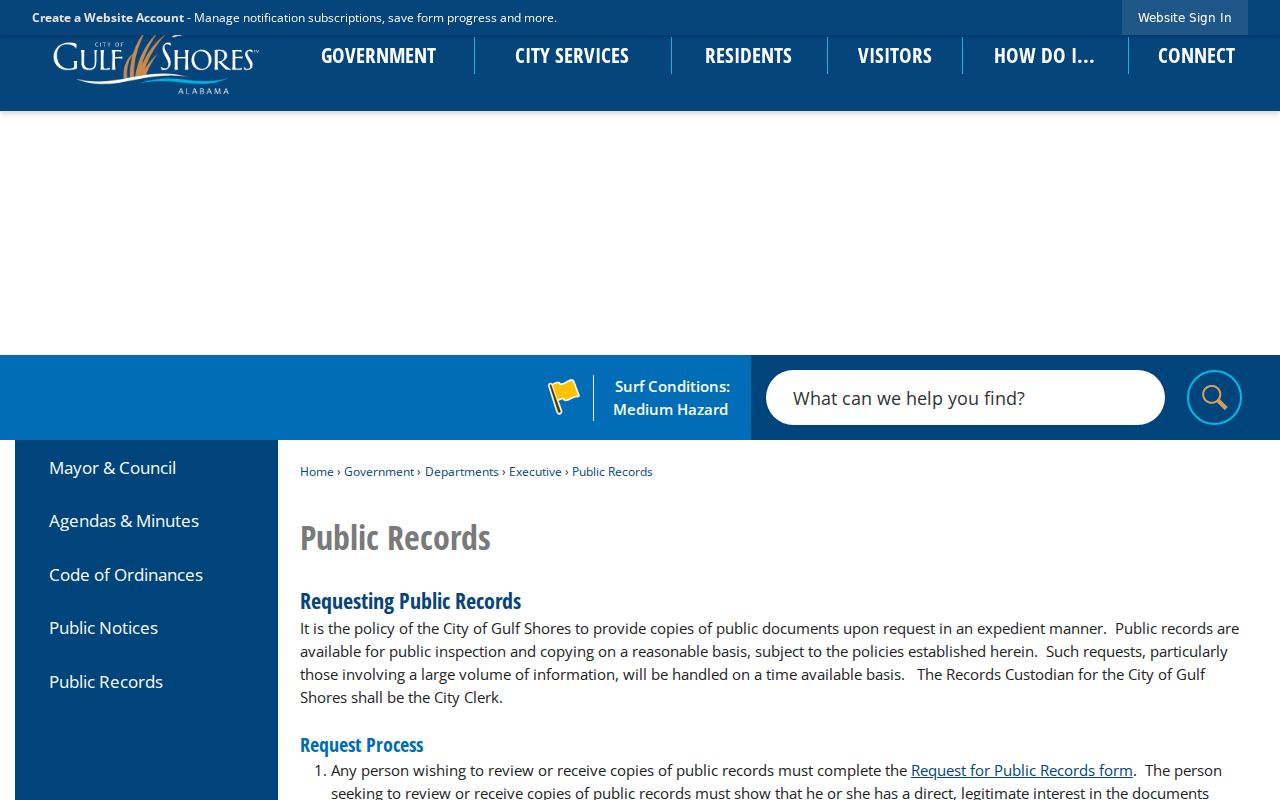The width and height of the screenshot is (1280, 800).
Task: Open Agendas & Minutes in the sidebar
Action: 124,520
